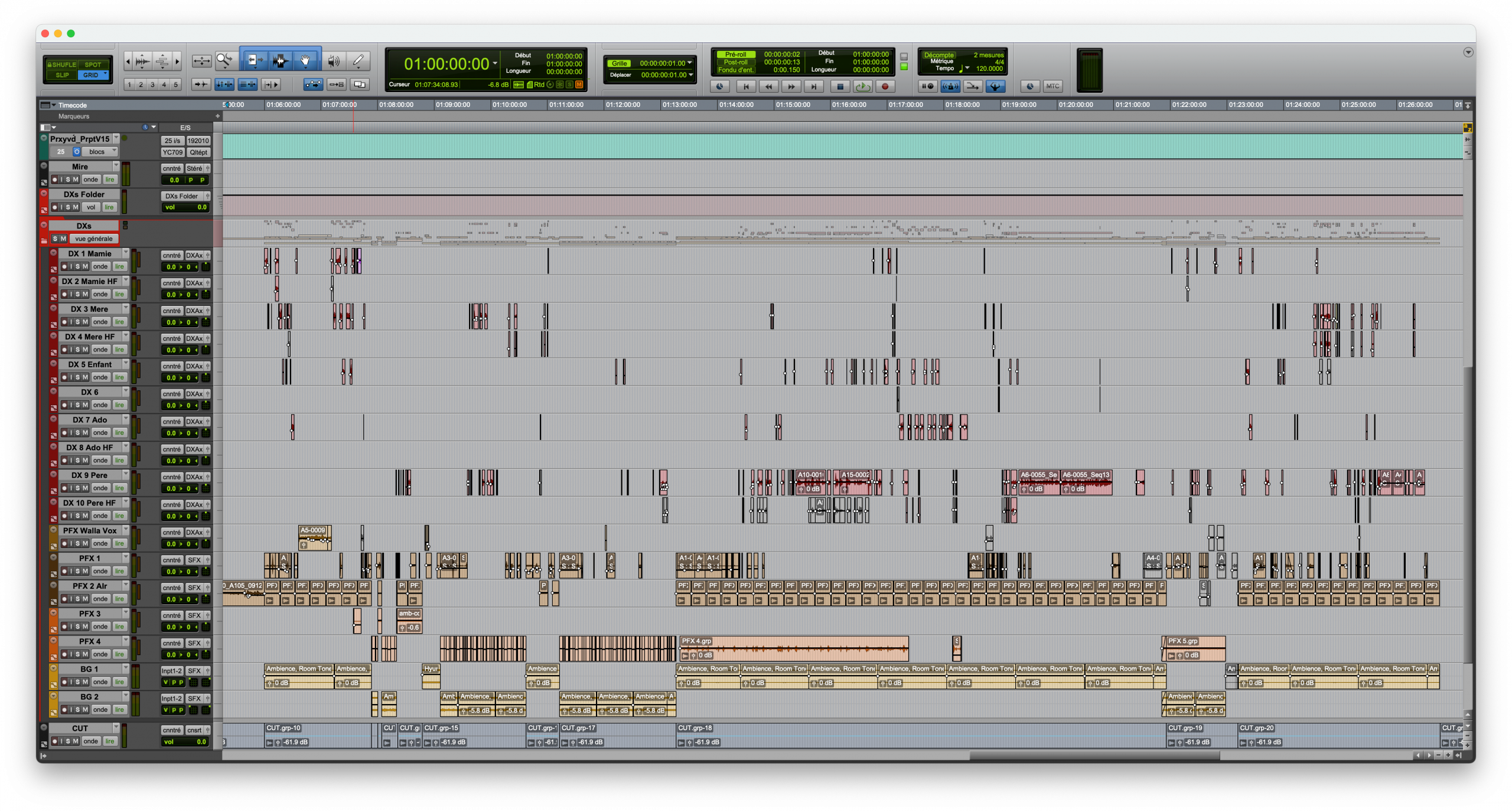Select SPOT edit mode
This screenshot has width=1512, height=811.
[93, 65]
